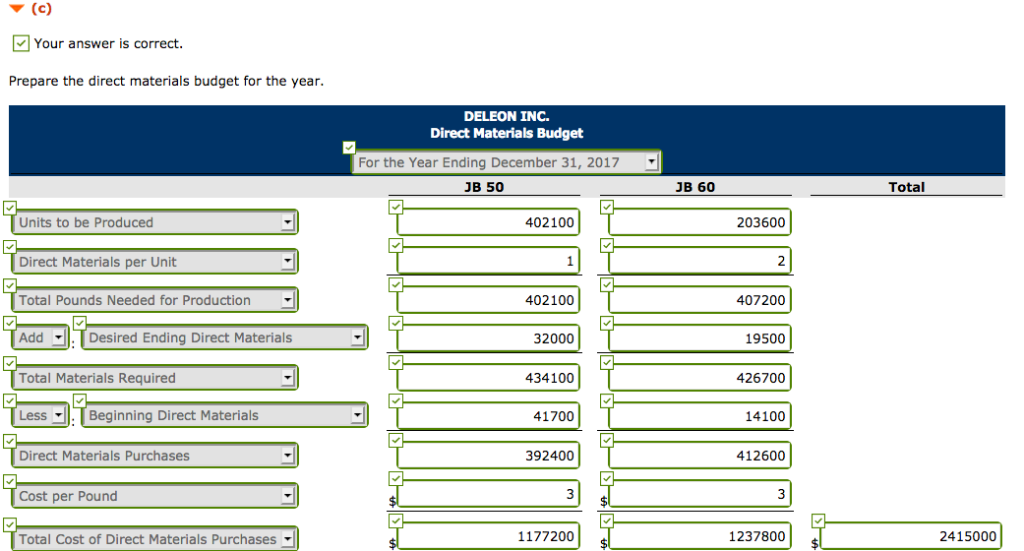Click checkmark icon on the 1237800 field

pos(607,520)
